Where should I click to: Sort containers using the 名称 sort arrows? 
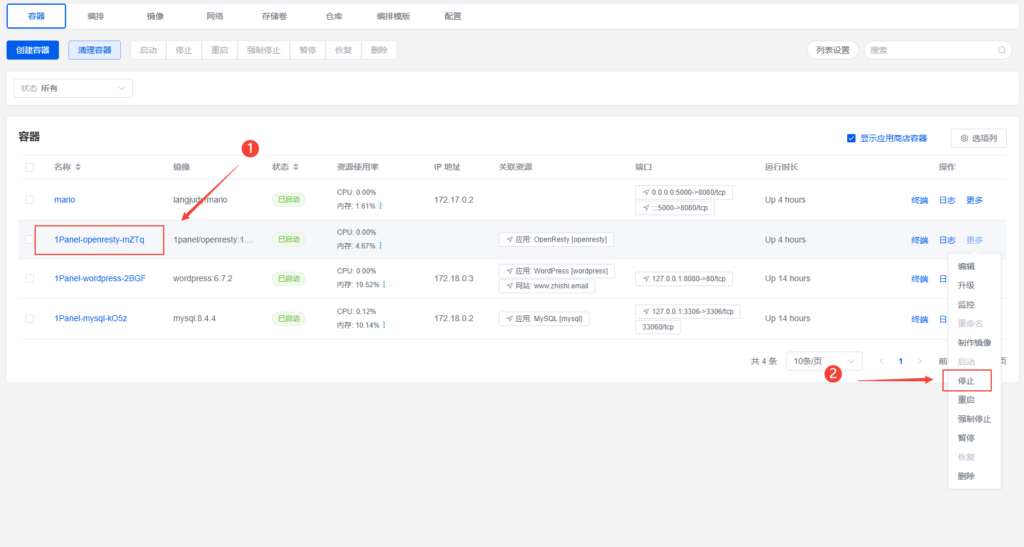tap(78, 167)
